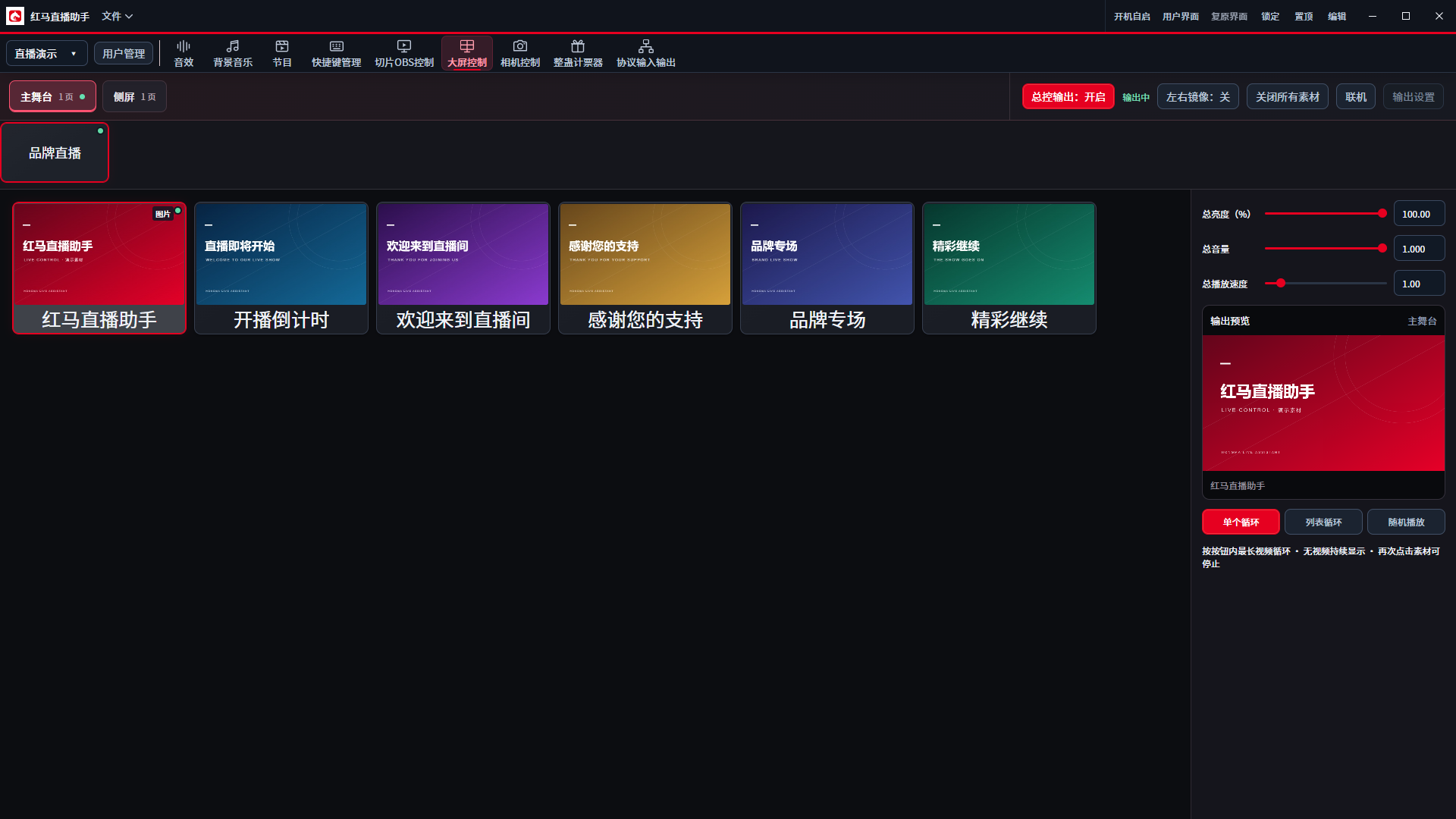Click 关闭所有素材 button

click(x=1287, y=96)
